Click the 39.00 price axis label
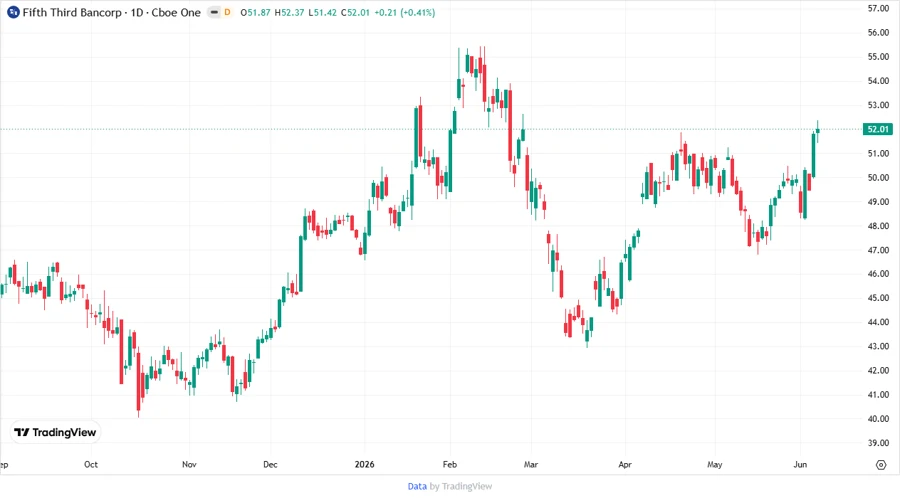The height and width of the screenshot is (498, 900). pyautogui.click(x=878, y=443)
